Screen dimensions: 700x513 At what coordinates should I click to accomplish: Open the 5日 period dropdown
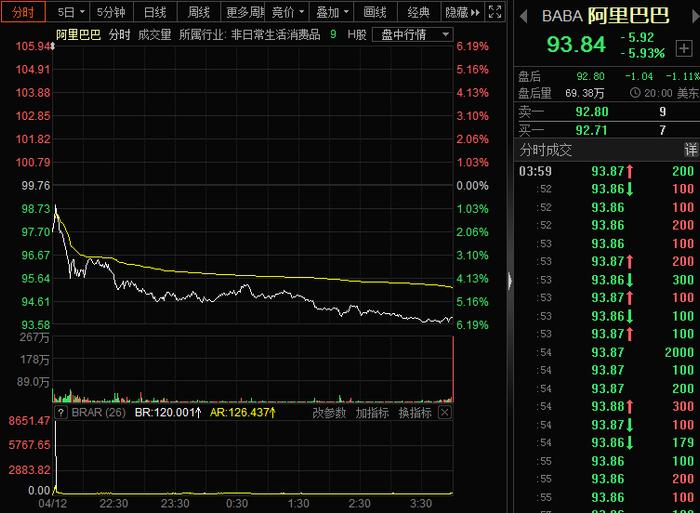click(71, 12)
